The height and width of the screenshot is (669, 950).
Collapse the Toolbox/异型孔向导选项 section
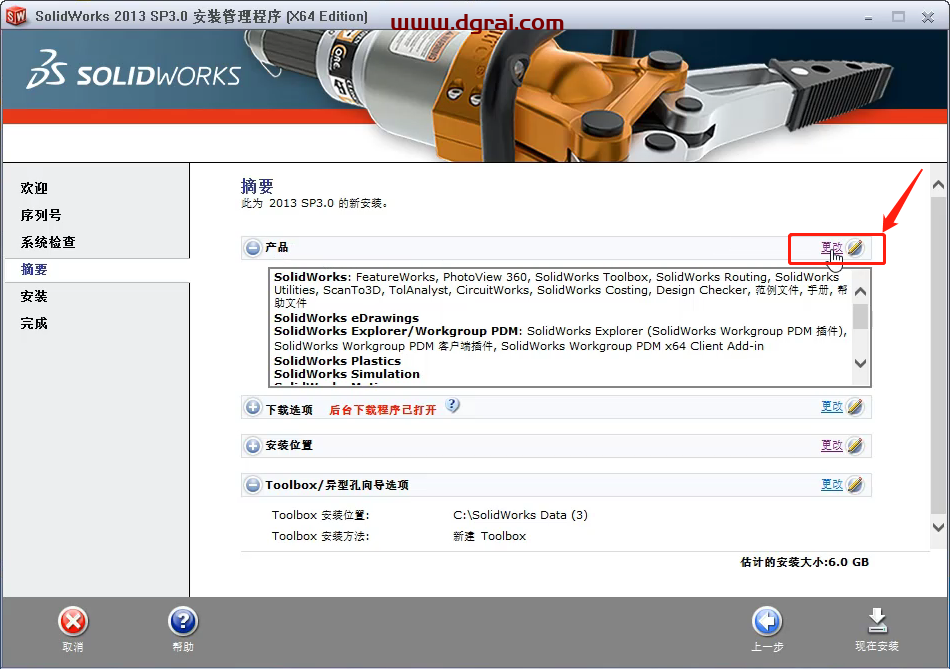pyautogui.click(x=253, y=485)
